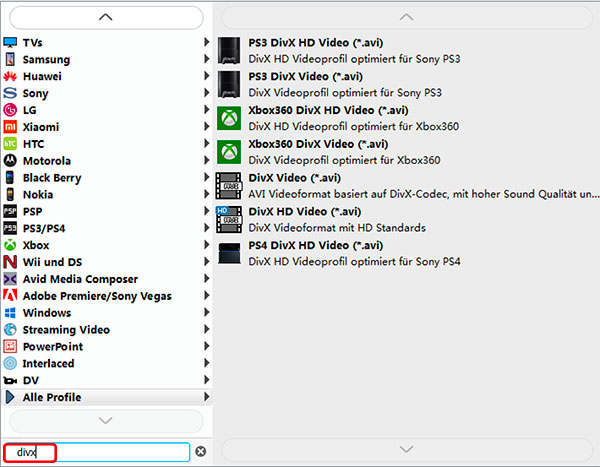Click the Xbox logo in category list
600x467 pixels.
click(10, 245)
